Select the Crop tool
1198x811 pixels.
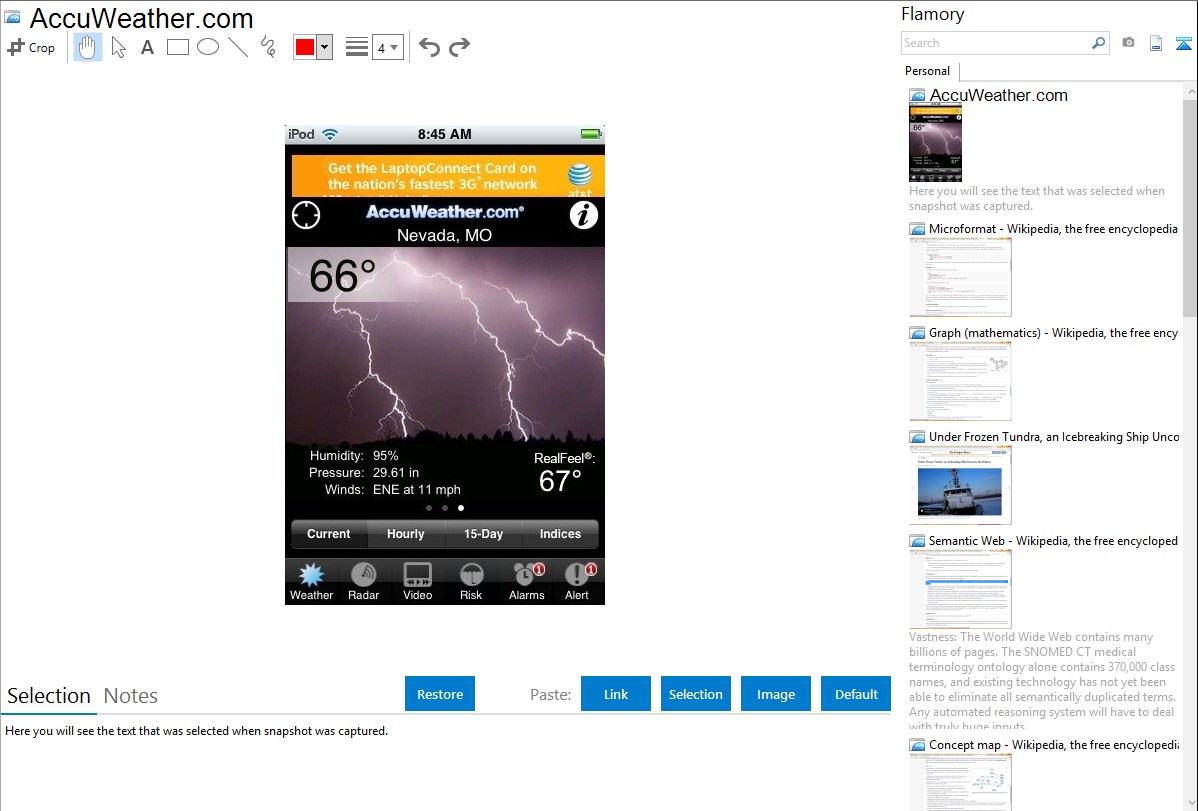tap(31, 47)
